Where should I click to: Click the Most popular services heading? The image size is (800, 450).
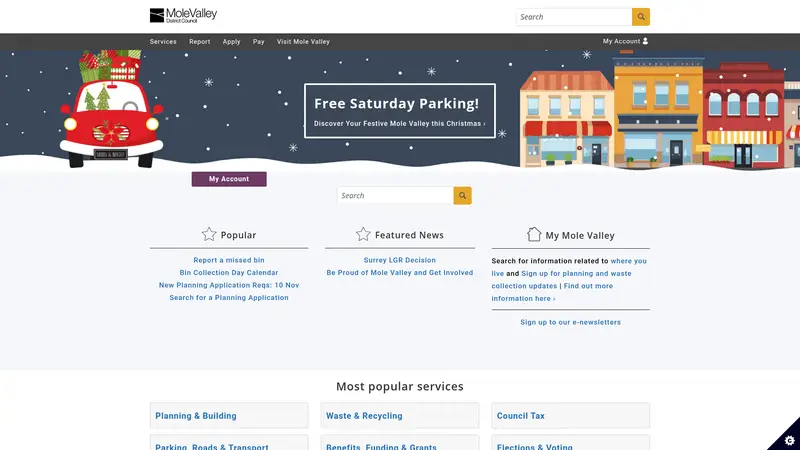399,386
